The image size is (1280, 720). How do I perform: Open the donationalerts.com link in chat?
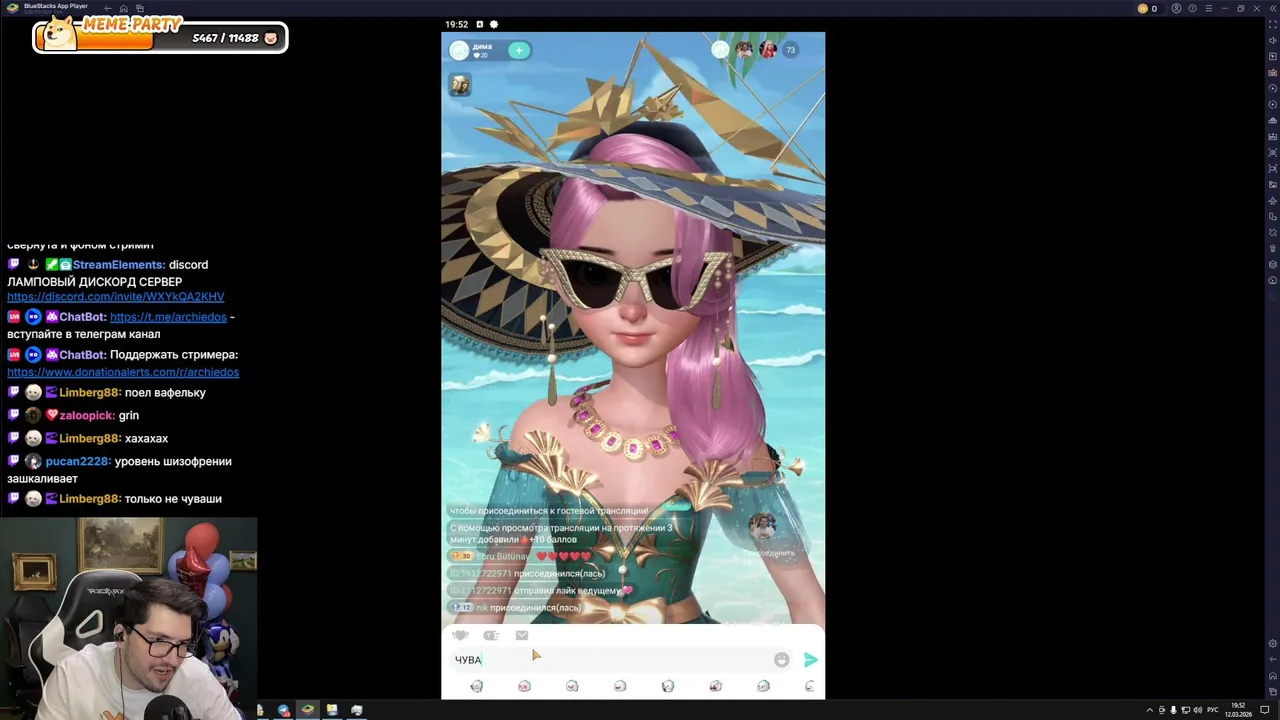(x=123, y=372)
